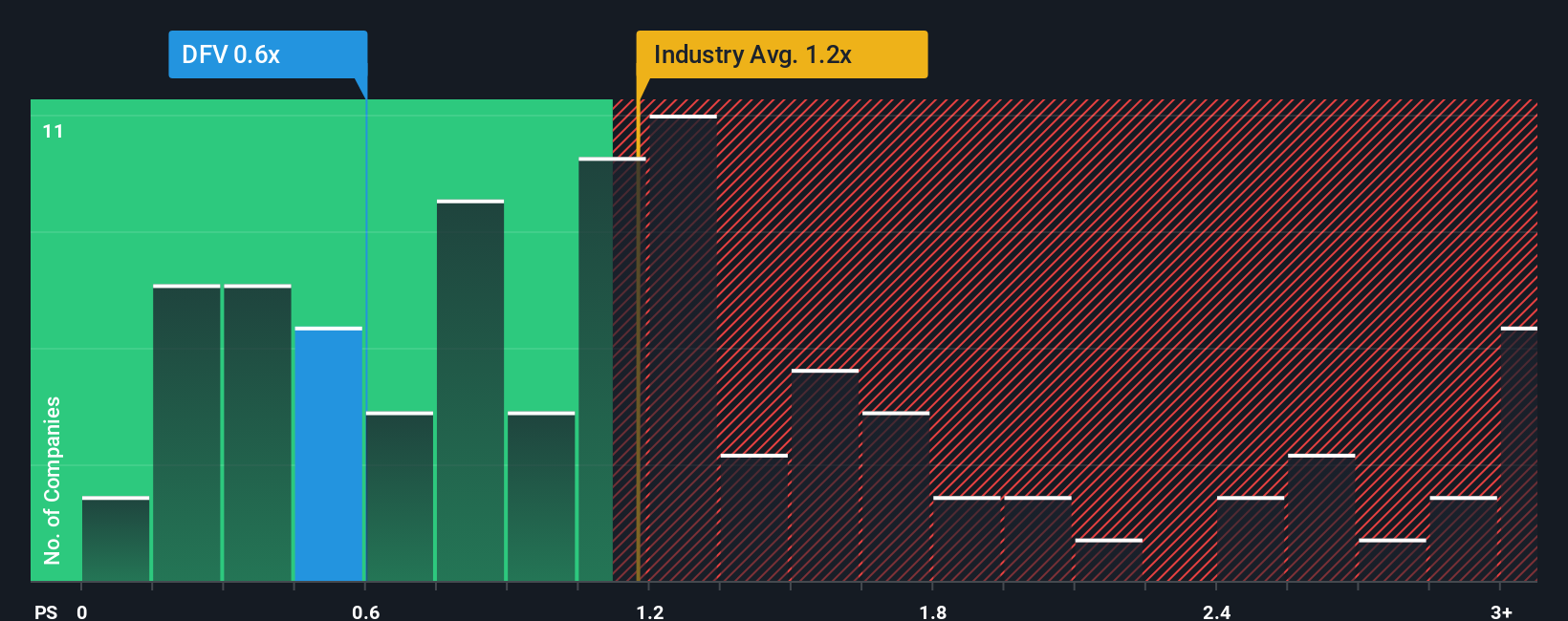Click the Industry Avg. 1.2x label
The height and width of the screenshot is (621, 1568).
782,54
